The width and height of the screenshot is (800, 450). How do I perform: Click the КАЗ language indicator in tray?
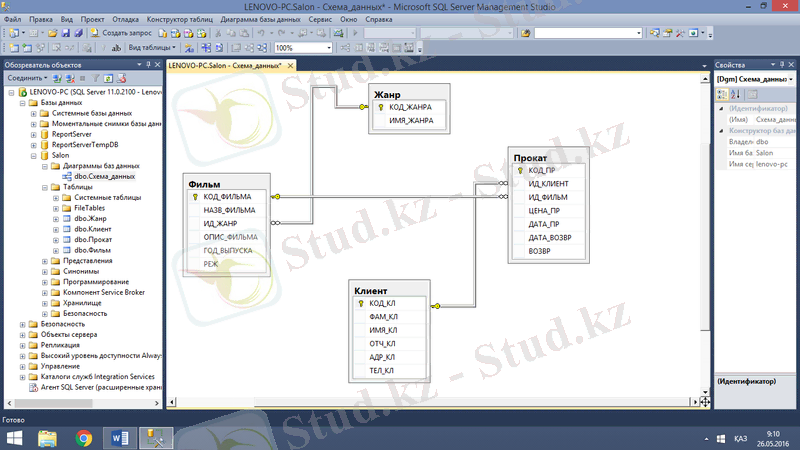point(741,439)
